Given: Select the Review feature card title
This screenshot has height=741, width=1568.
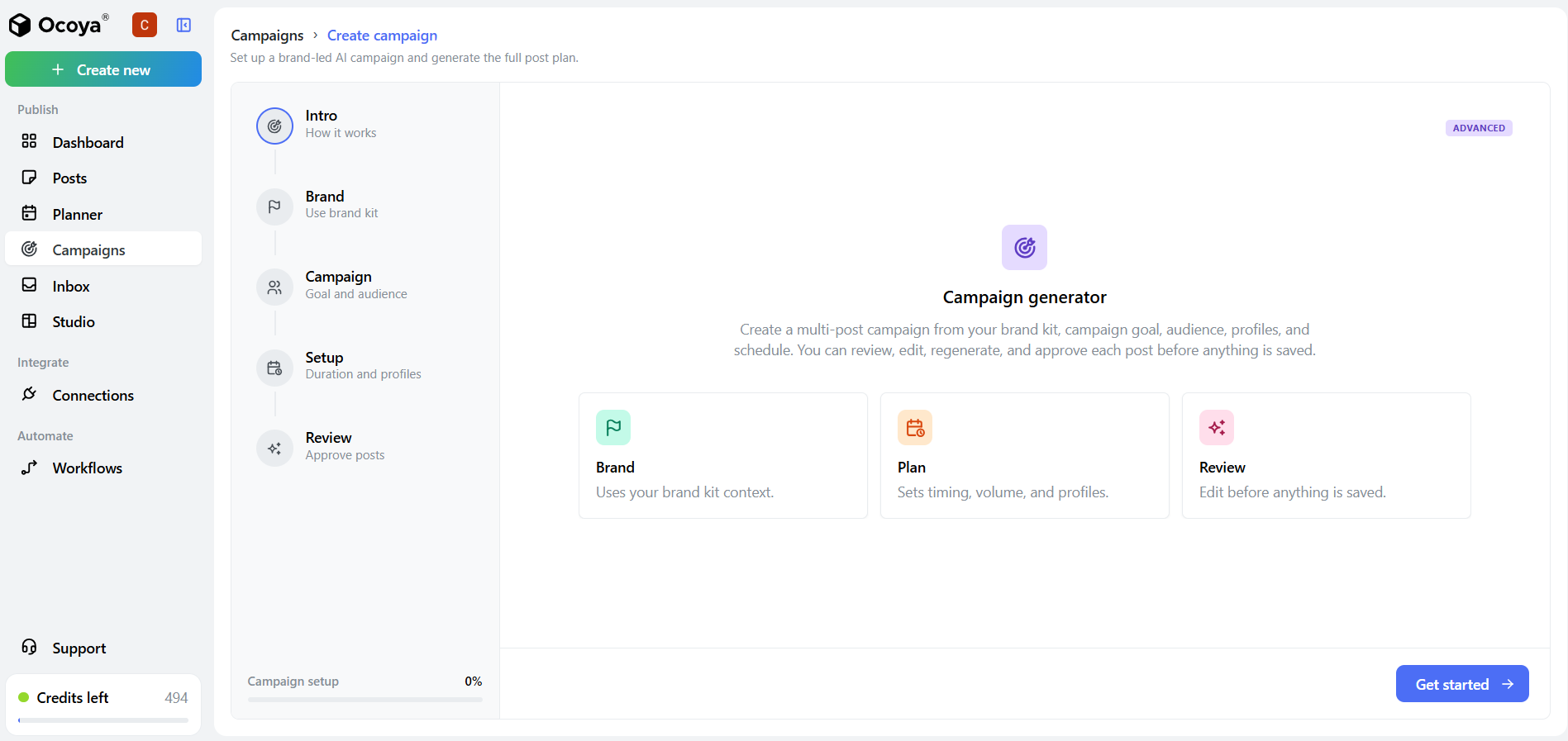Looking at the screenshot, I should [x=1222, y=468].
